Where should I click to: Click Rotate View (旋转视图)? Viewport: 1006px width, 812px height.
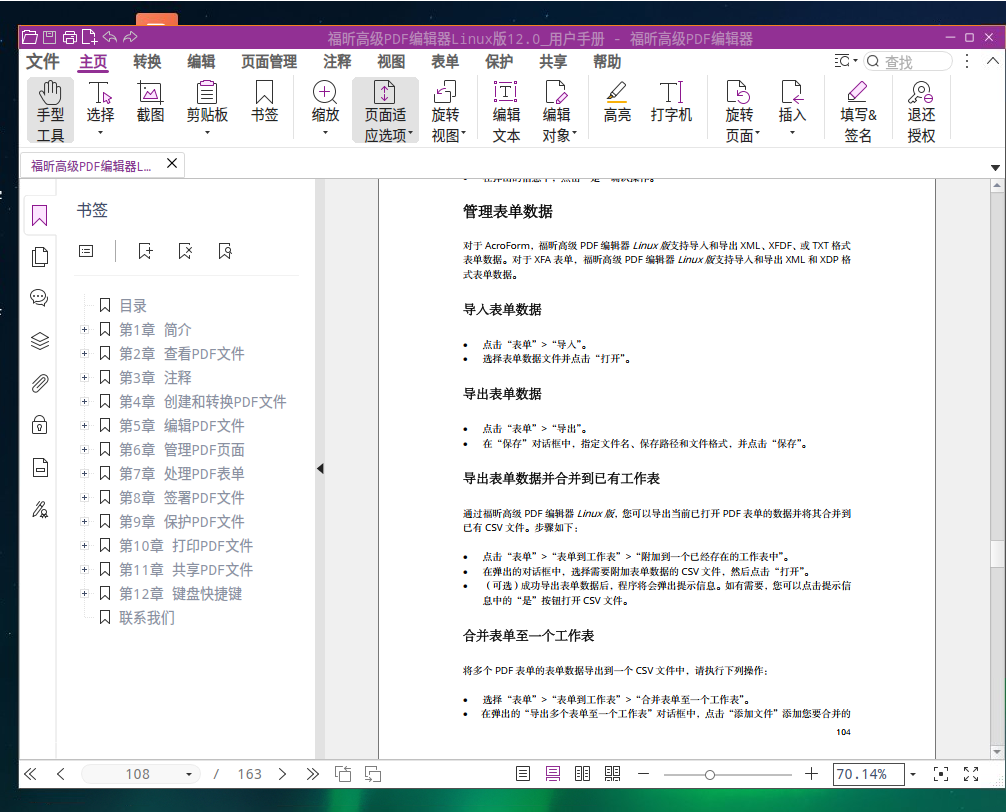coord(447,110)
